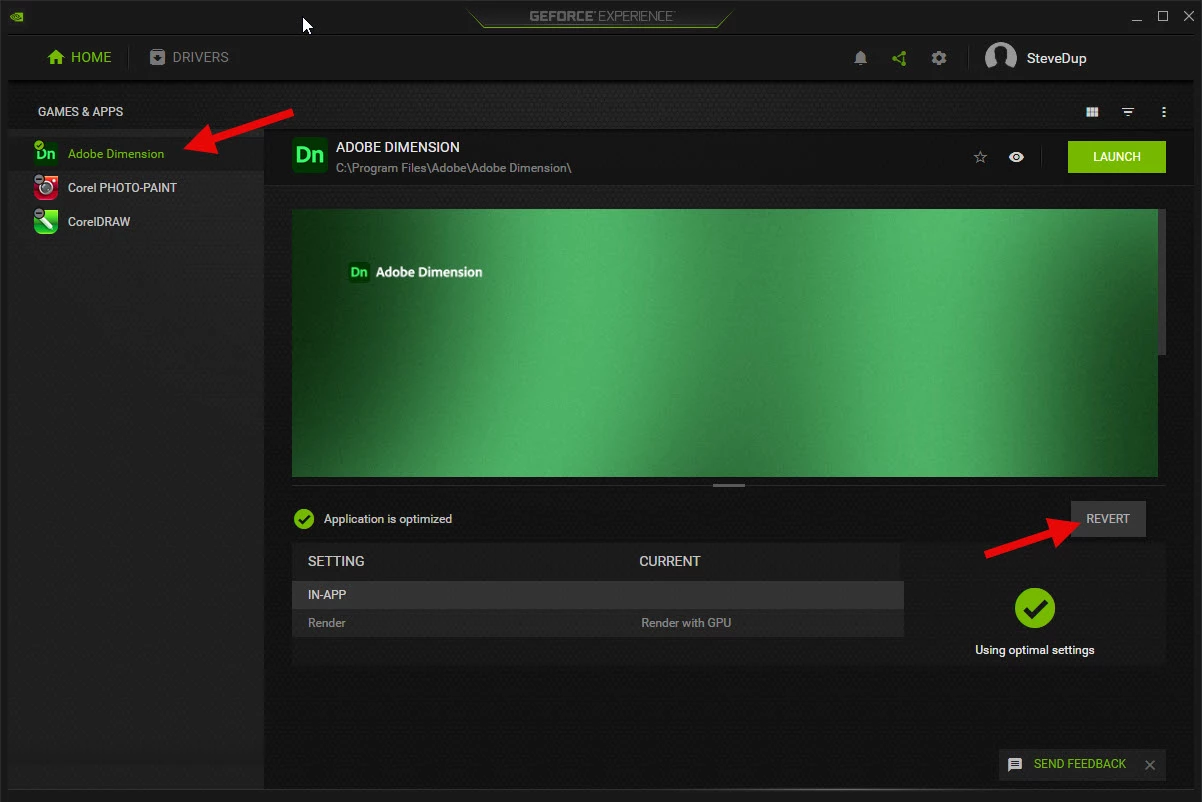Click the CURRENT column header
Viewport: 1202px width, 802px height.
670,561
